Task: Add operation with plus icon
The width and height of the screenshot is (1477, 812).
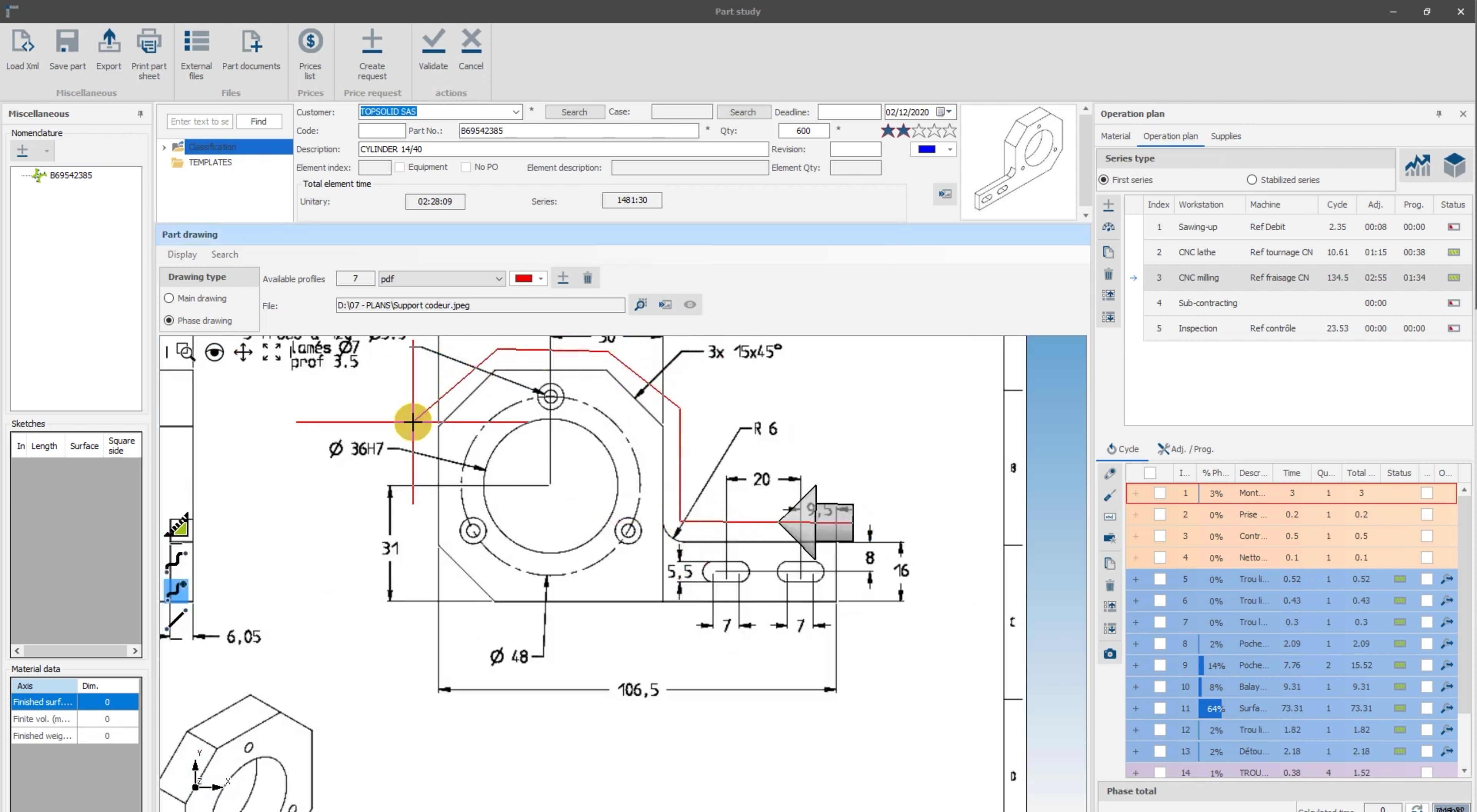Action: click(1108, 205)
